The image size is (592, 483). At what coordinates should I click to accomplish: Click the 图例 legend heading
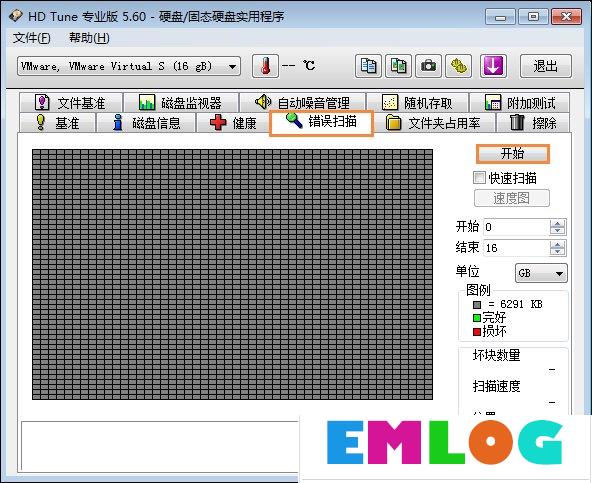(478, 290)
